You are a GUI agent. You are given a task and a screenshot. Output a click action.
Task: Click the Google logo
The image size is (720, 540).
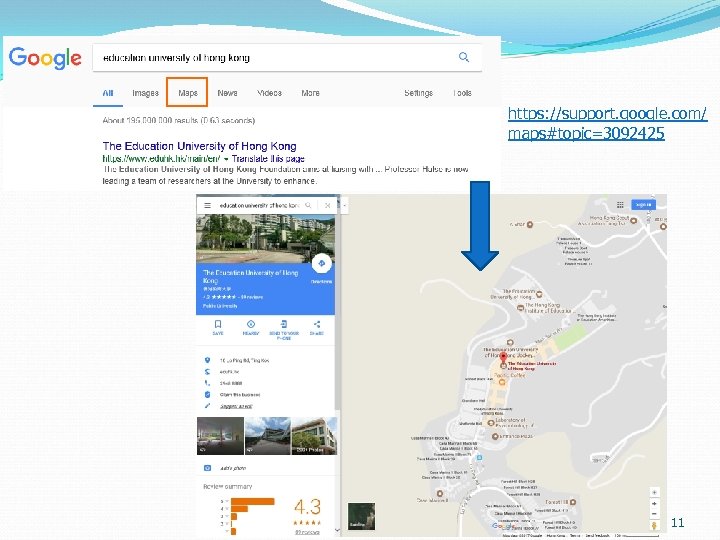click(45, 58)
